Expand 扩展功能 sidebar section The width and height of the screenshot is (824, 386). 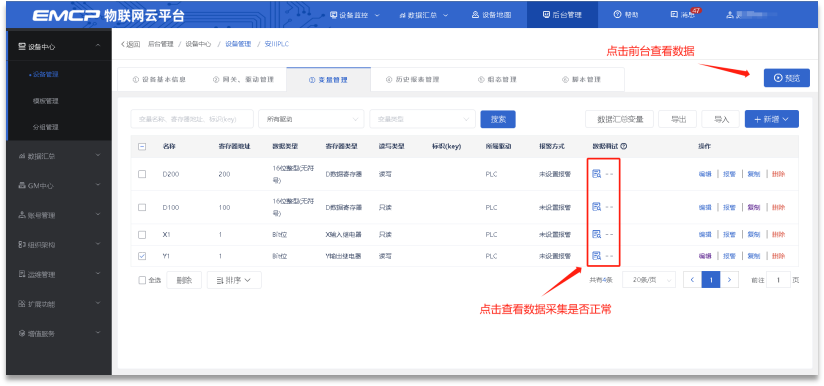59,304
